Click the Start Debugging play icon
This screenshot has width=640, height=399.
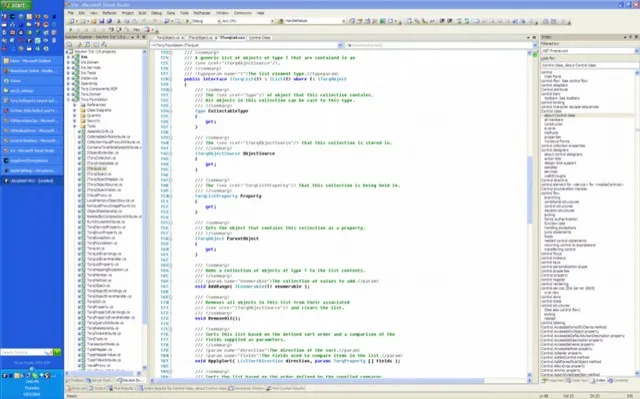187,21
